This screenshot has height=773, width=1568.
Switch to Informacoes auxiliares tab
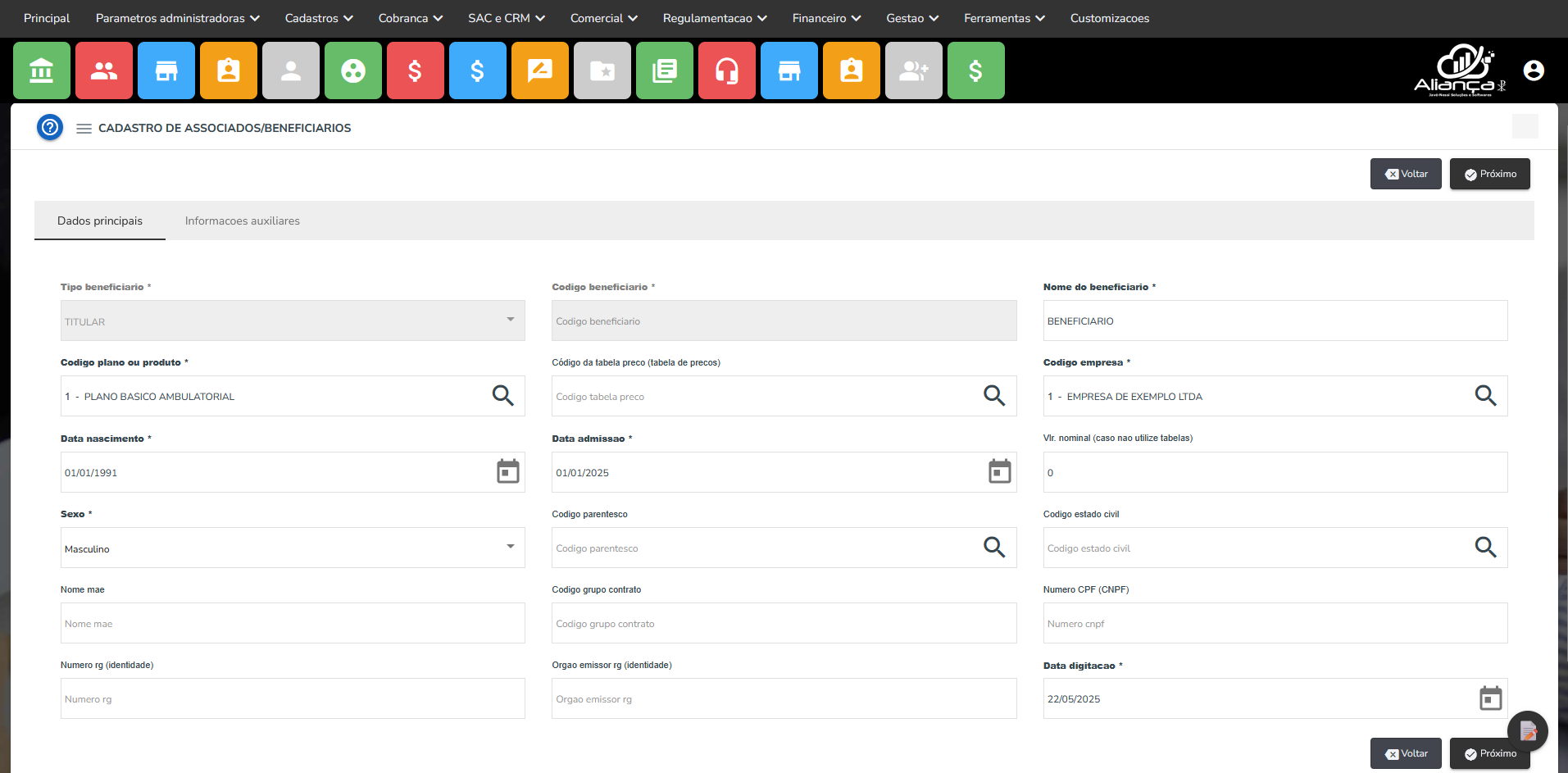click(243, 221)
